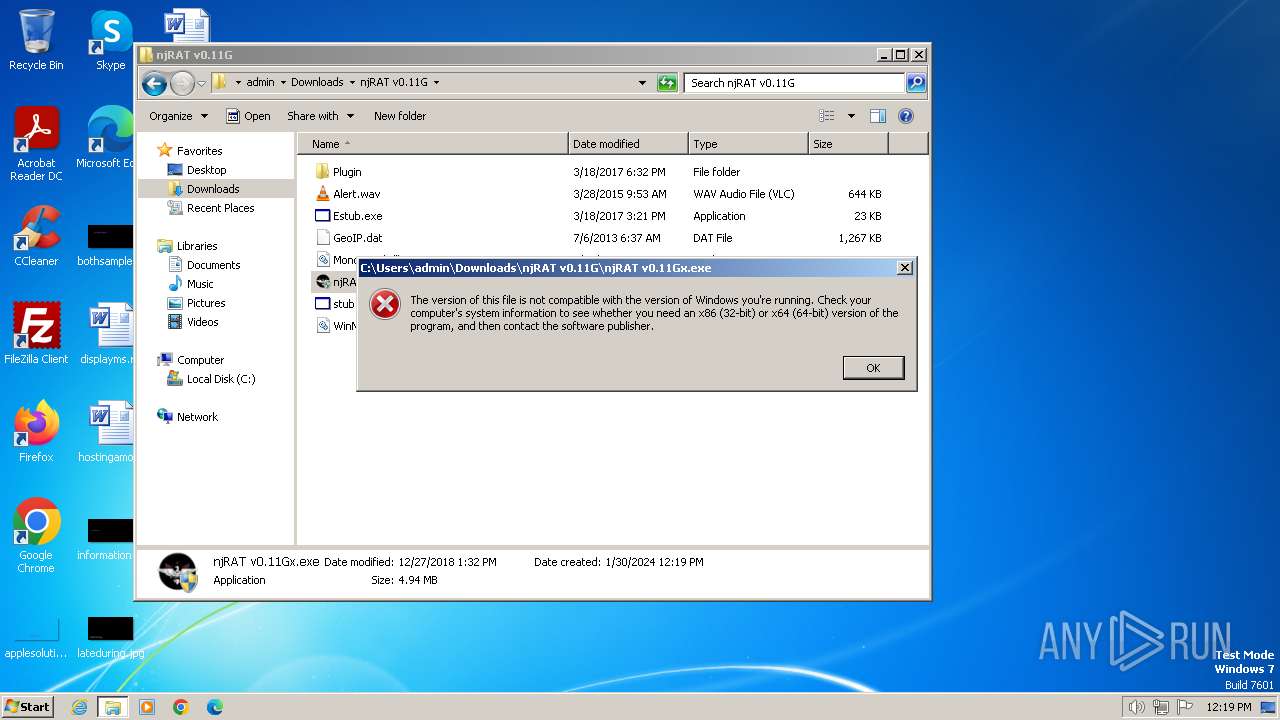This screenshot has height=720, width=1280.
Task: Open Recent Places in navigation pane
Action: pyautogui.click(x=220, y=208)
